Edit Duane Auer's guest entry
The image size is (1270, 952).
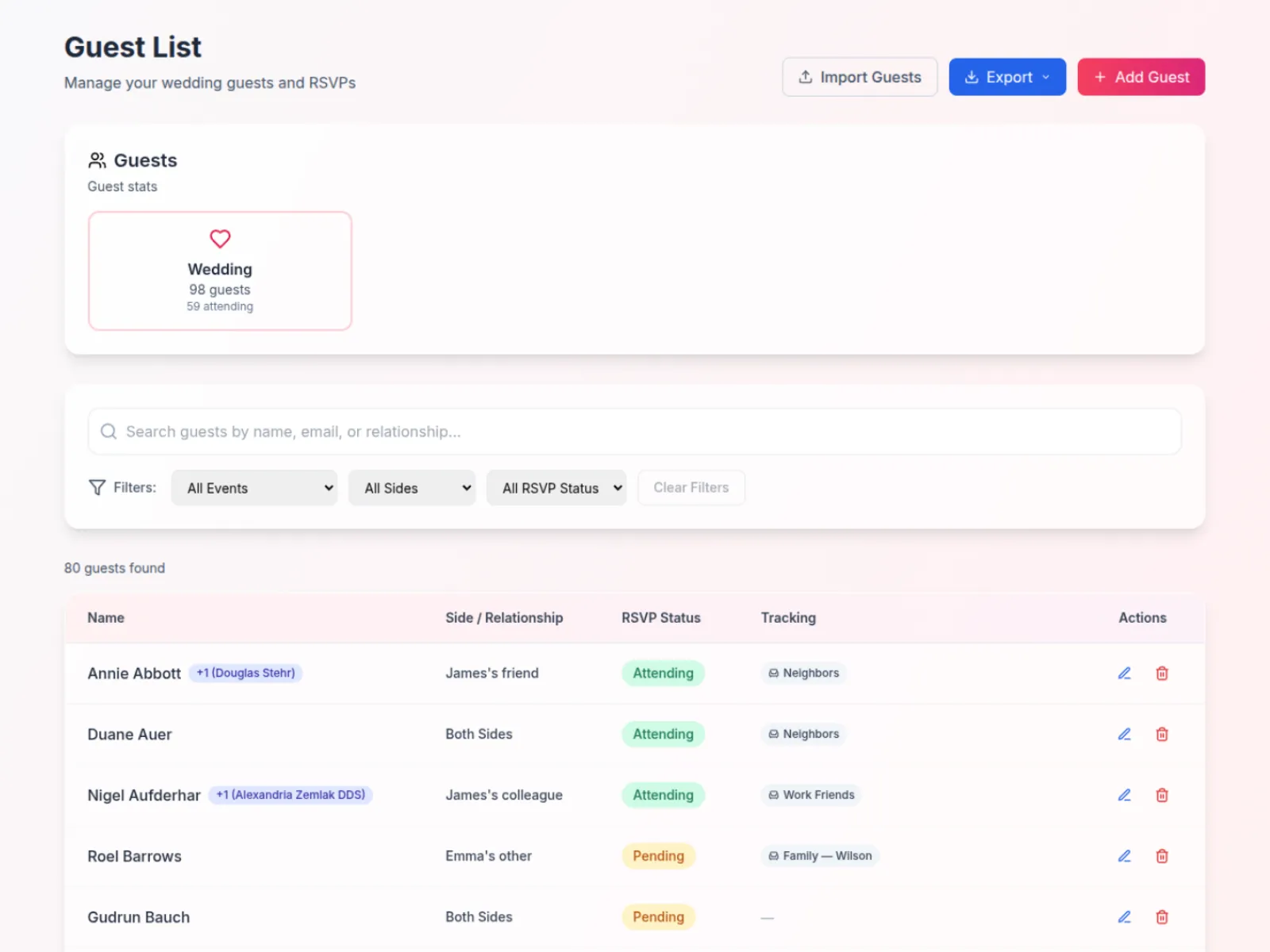pyautogui.click(x=1124, y=735)
